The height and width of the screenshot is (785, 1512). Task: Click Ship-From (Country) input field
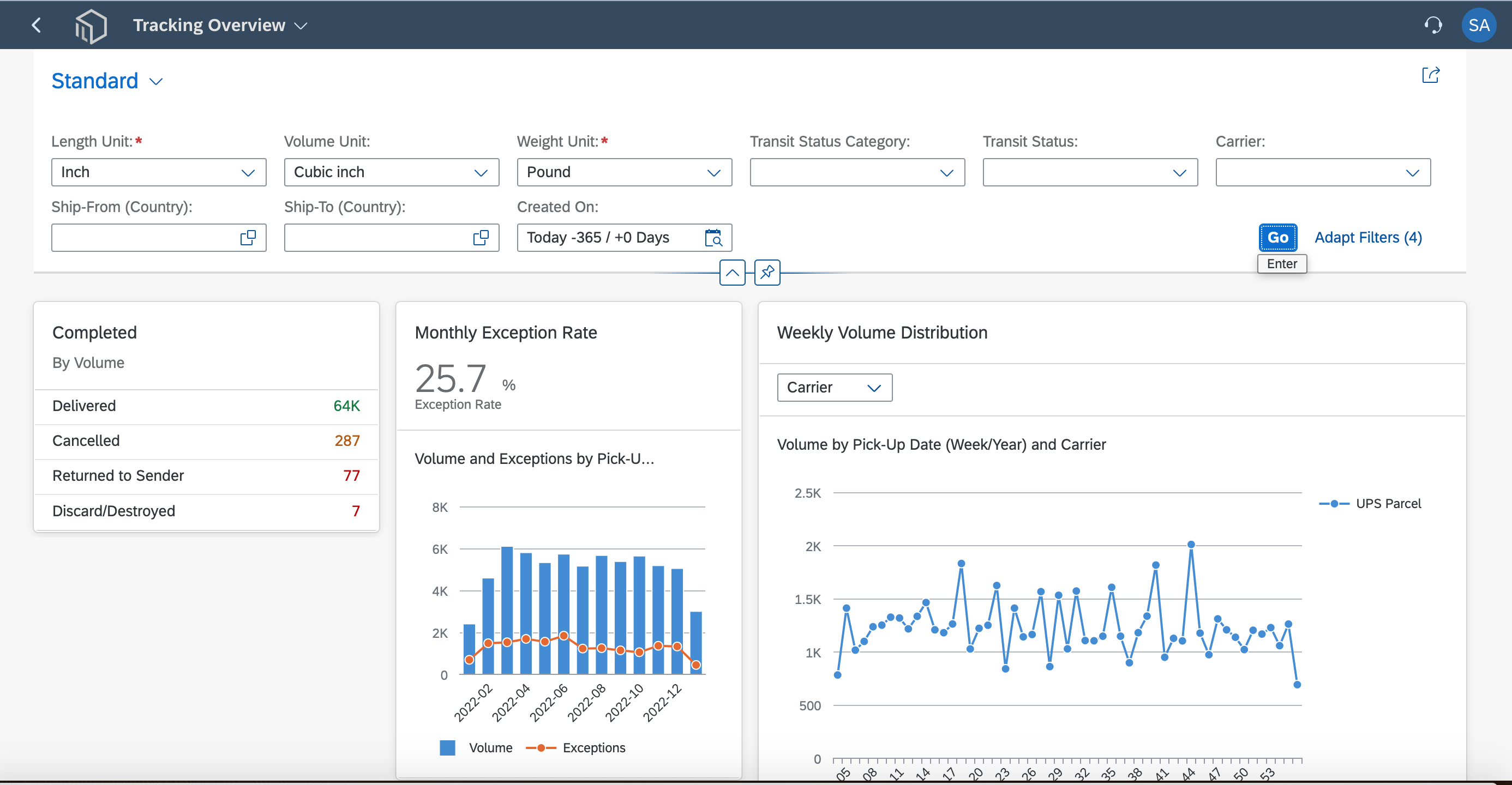[x=159, y=238]
